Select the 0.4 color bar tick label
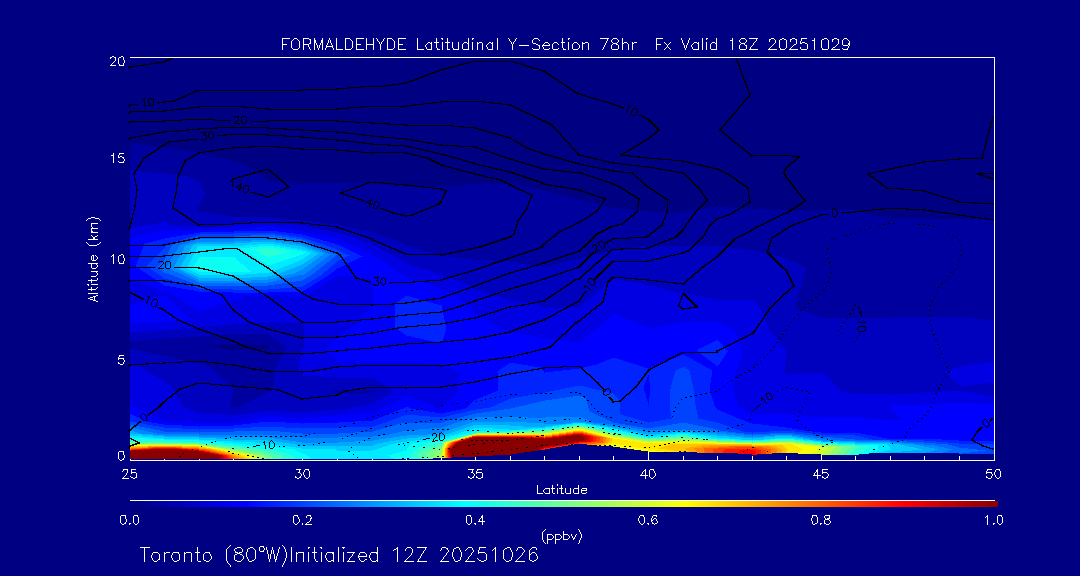The image size is (1080, 576). coord(475,520)
